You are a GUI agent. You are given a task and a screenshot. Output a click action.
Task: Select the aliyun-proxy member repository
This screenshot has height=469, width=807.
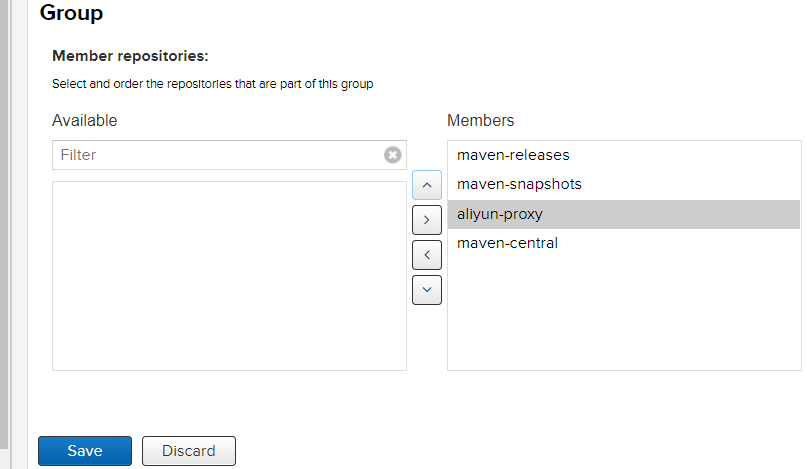[x=500, y=214]
